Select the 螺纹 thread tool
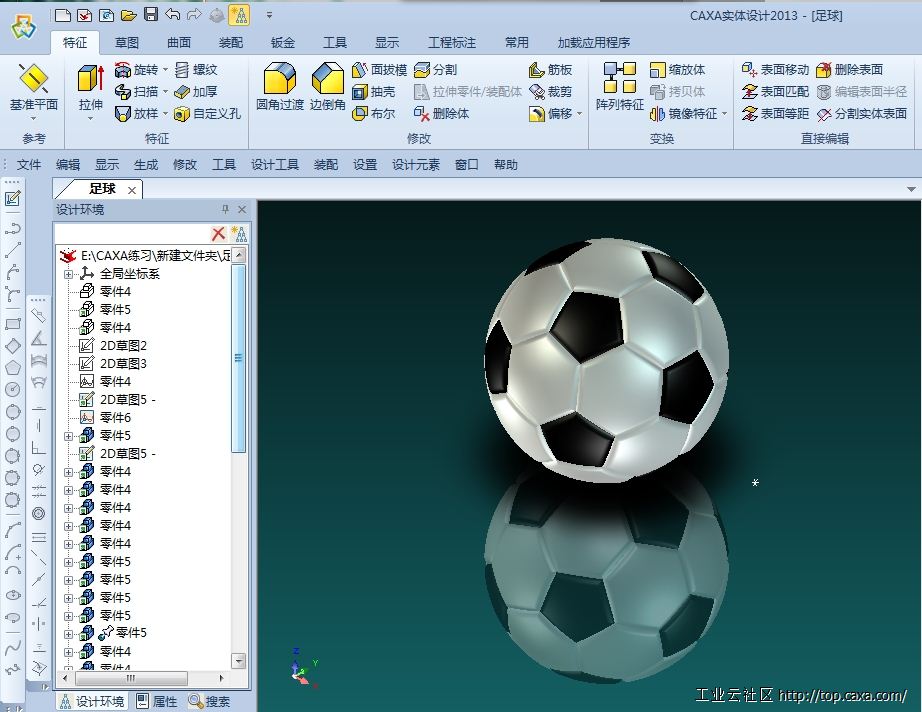The height and width of the screenshot is (712, 922). click(195, 70)
